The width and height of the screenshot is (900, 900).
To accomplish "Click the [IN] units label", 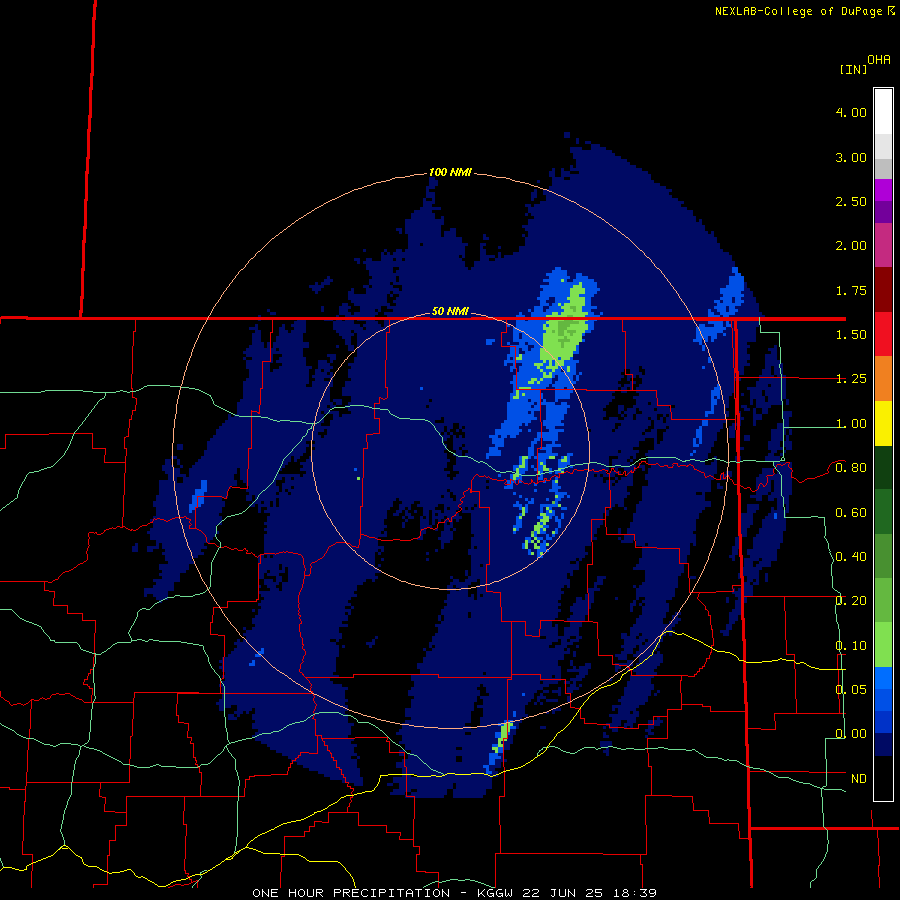I will (853, 69).
